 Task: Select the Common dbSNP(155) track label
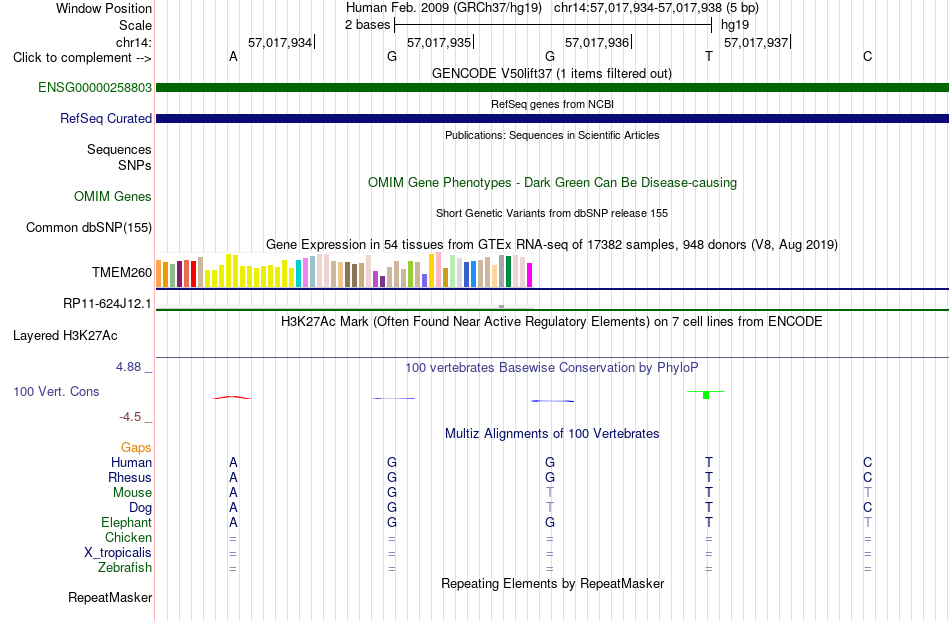coord(89,227)
